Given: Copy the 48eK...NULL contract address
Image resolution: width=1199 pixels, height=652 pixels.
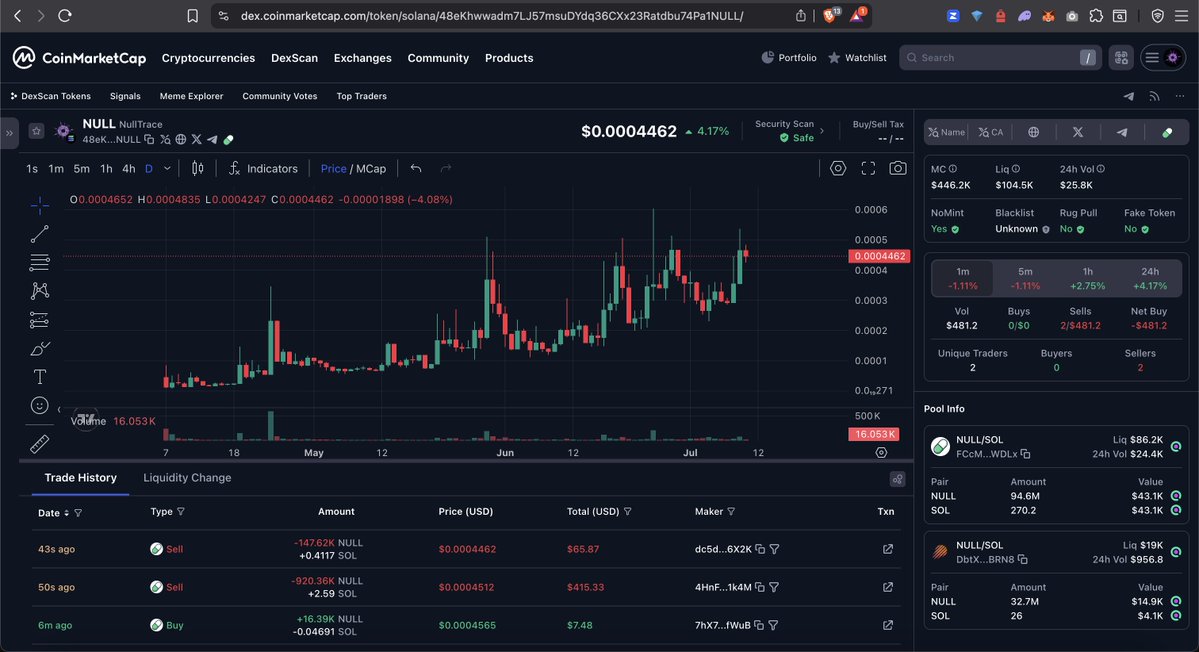Looking at the screenshot, I should 149,140.
